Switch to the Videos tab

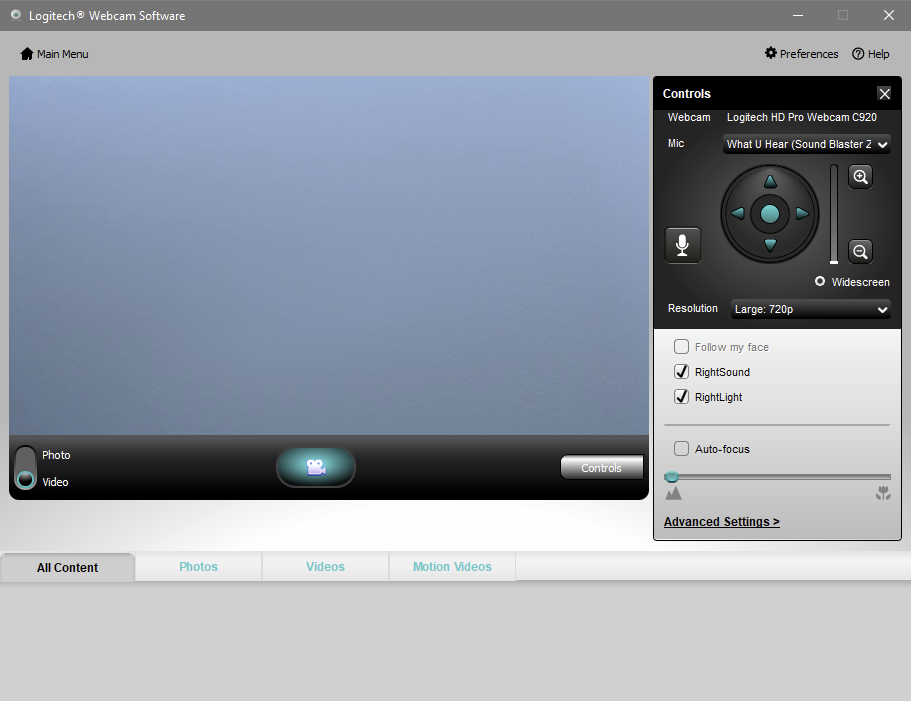pyautogui.click(x=325, y=566)
